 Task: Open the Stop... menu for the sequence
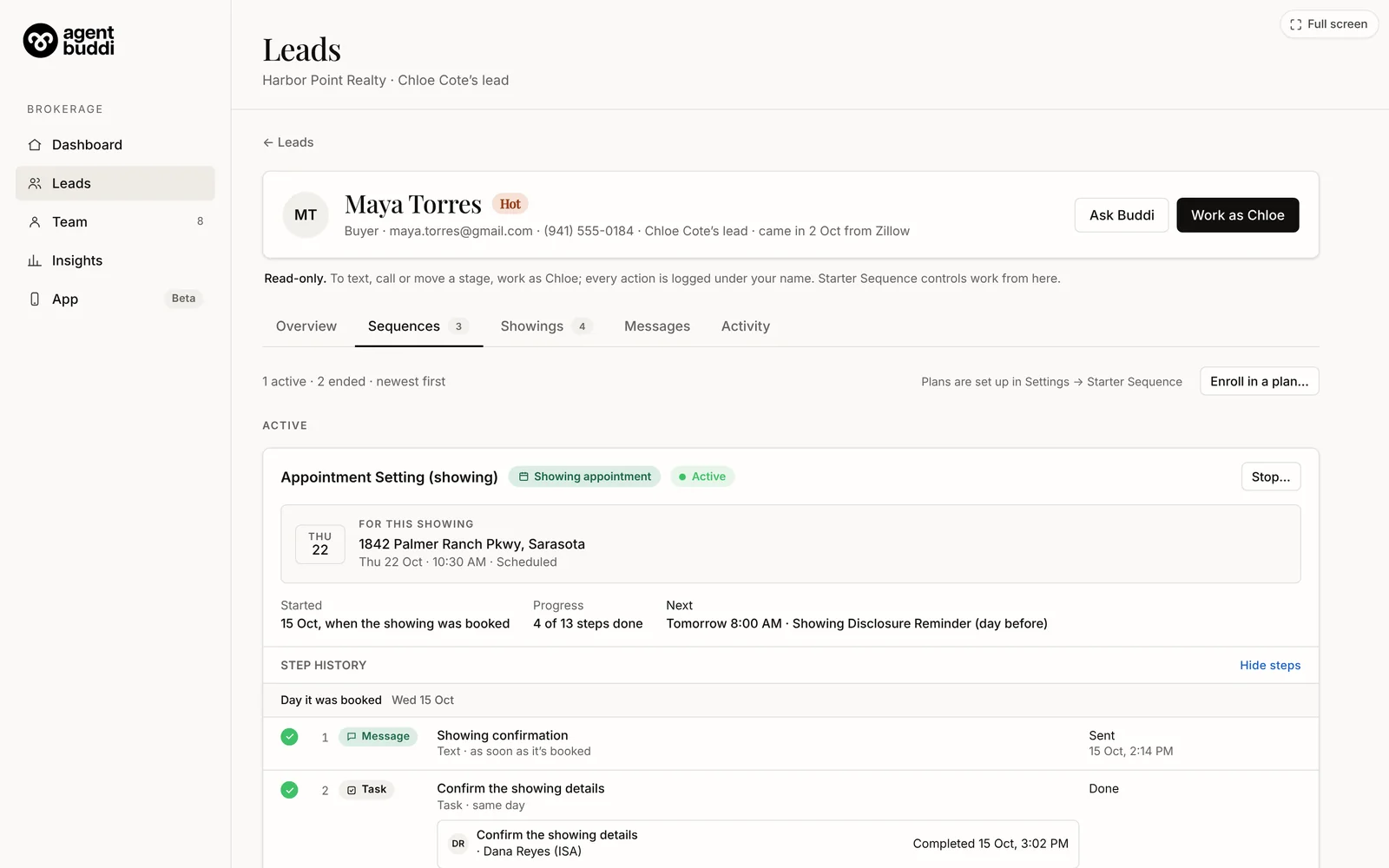click(1271, 477)
